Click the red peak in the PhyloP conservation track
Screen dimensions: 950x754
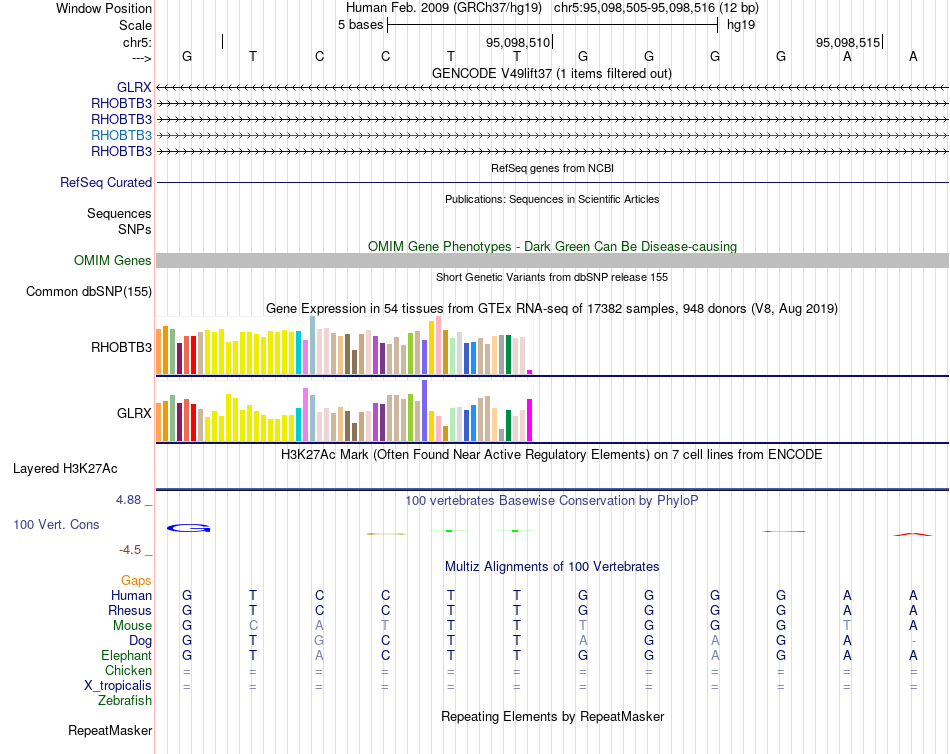[912, 535]
